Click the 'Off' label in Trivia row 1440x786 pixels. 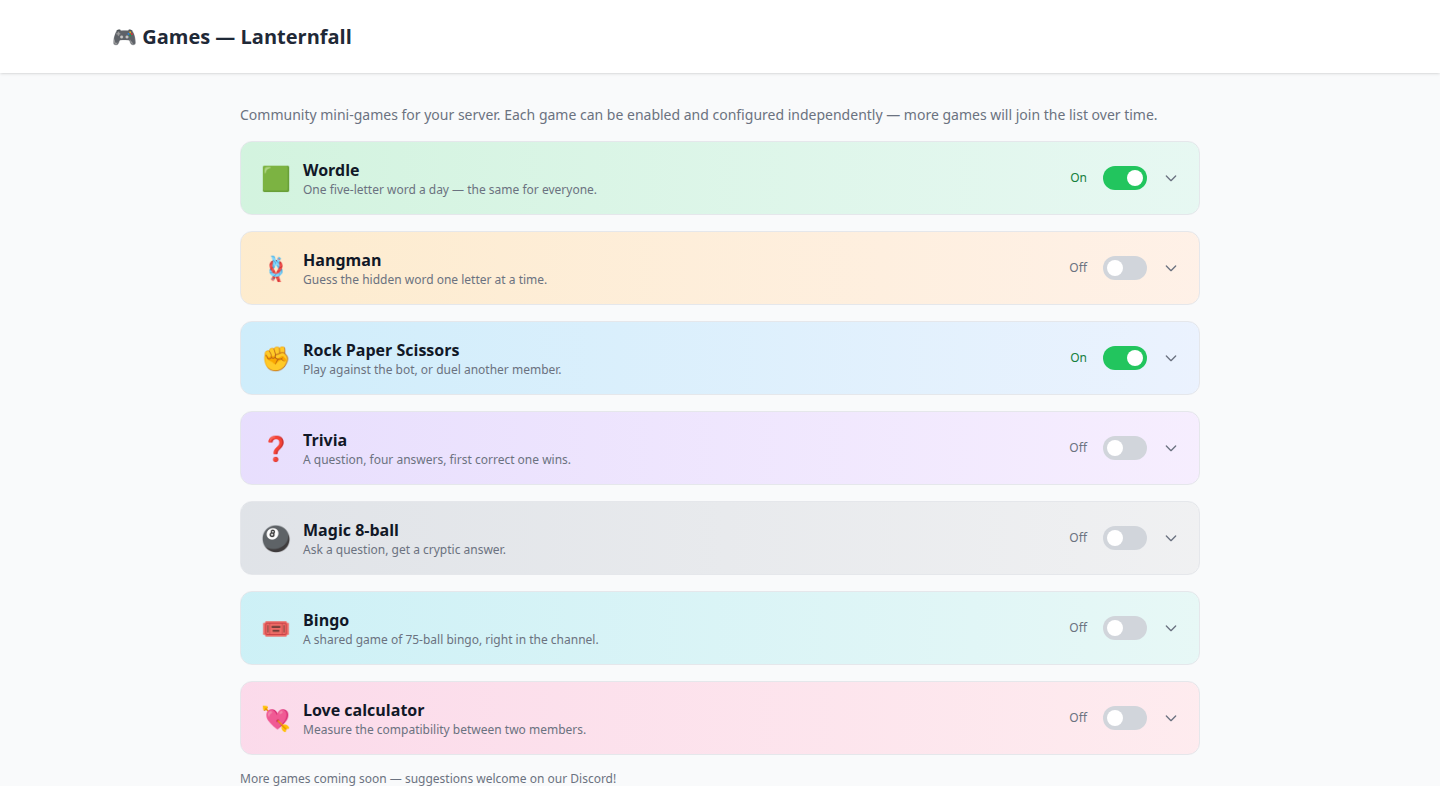1078,448
